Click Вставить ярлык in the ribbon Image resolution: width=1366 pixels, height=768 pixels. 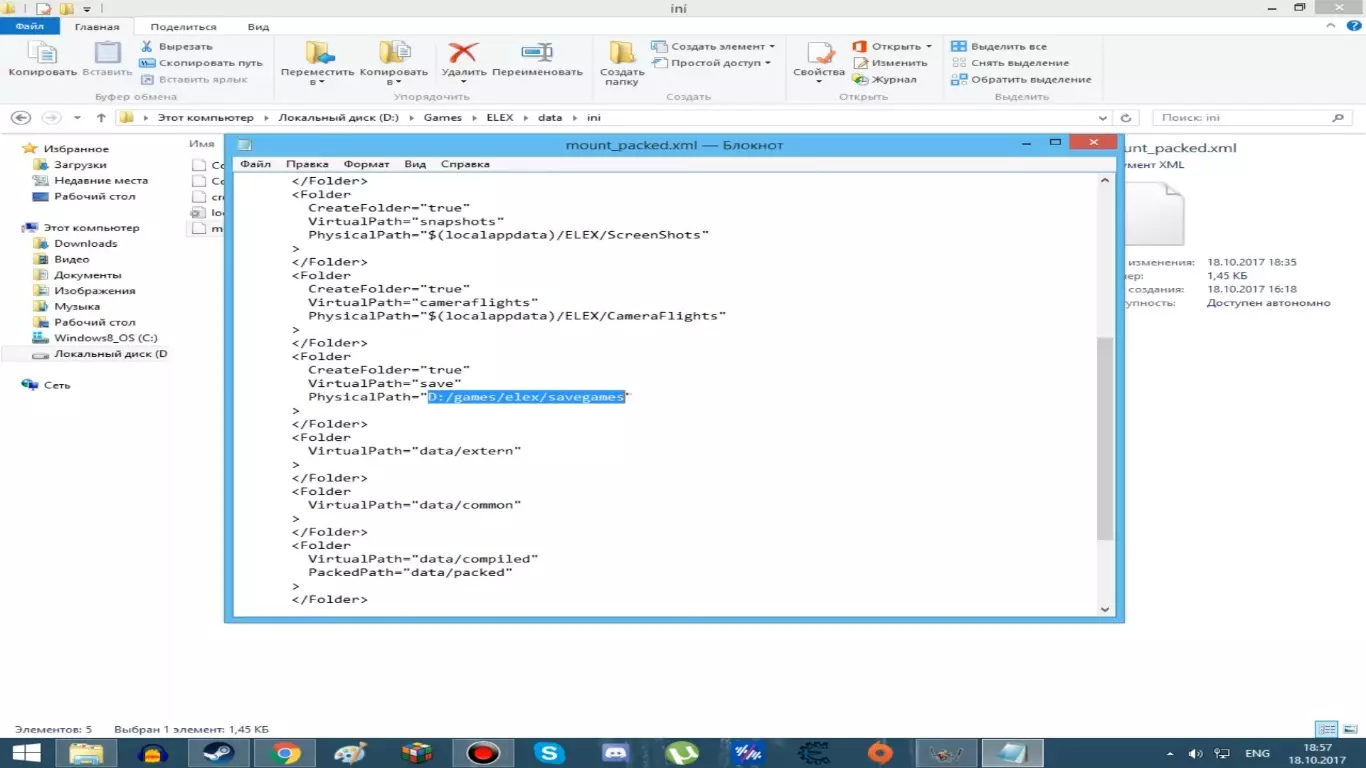(194, 80)
